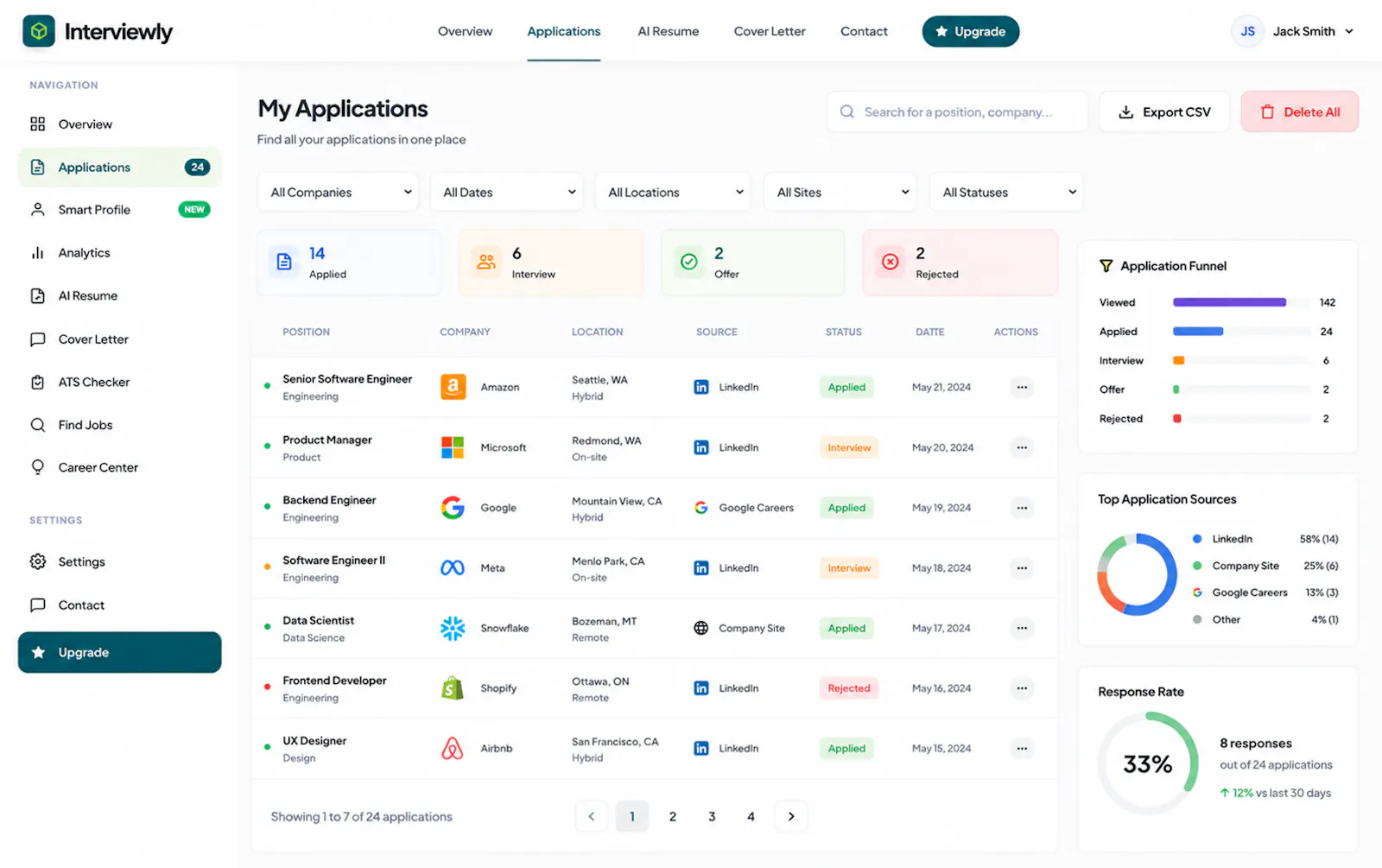Click the Data Scientist position title
Viewport: 1382px width, 868px height.
(318, 620)
